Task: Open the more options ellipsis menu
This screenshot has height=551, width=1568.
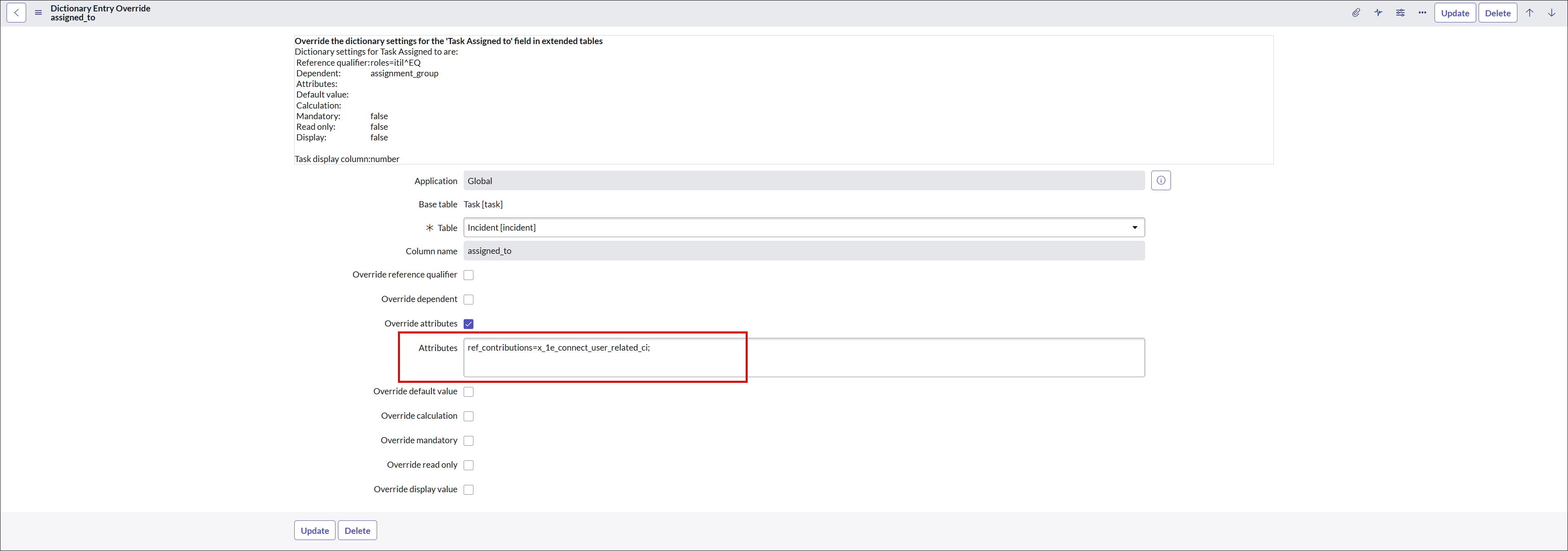Action: click(1422, 13)
